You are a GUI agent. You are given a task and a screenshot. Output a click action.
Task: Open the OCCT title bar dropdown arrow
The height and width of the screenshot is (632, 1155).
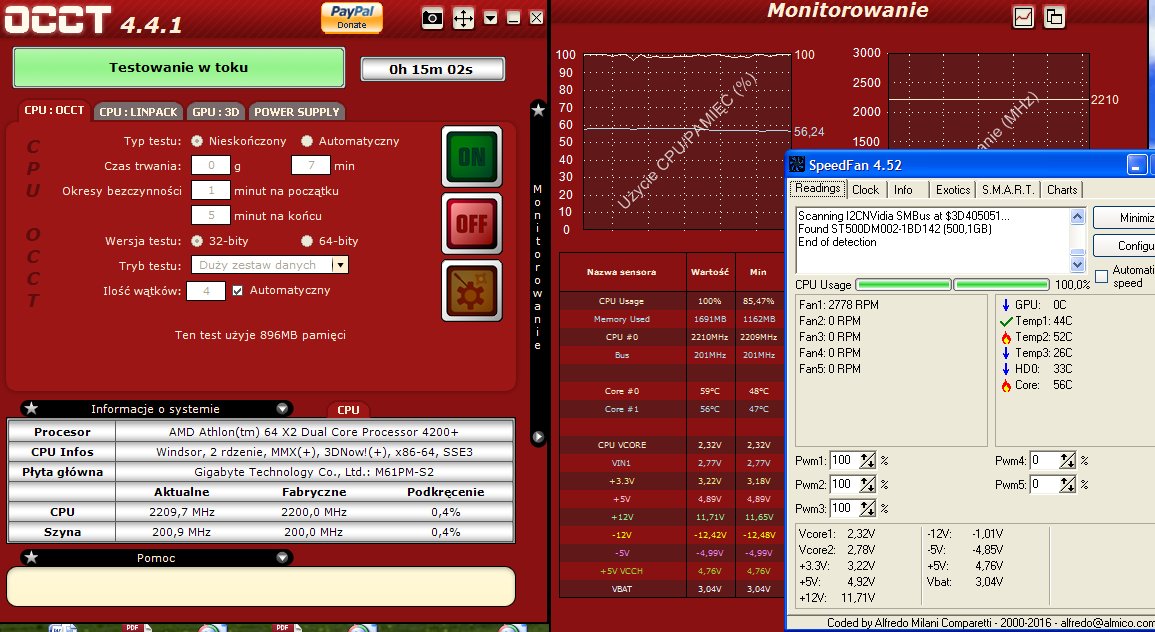(491, 18)
